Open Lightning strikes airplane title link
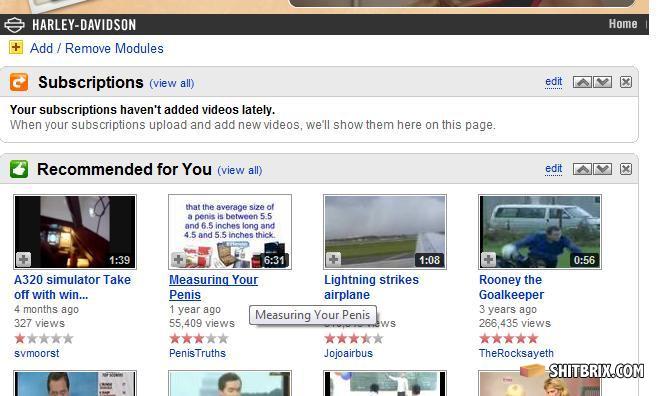The image size is (659, 396). (372, 287)
